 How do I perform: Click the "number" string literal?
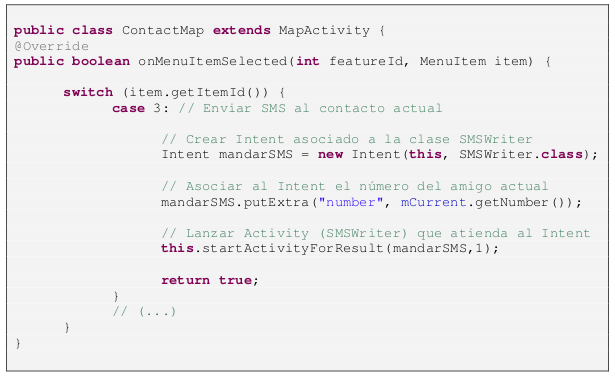click(351, 202)
